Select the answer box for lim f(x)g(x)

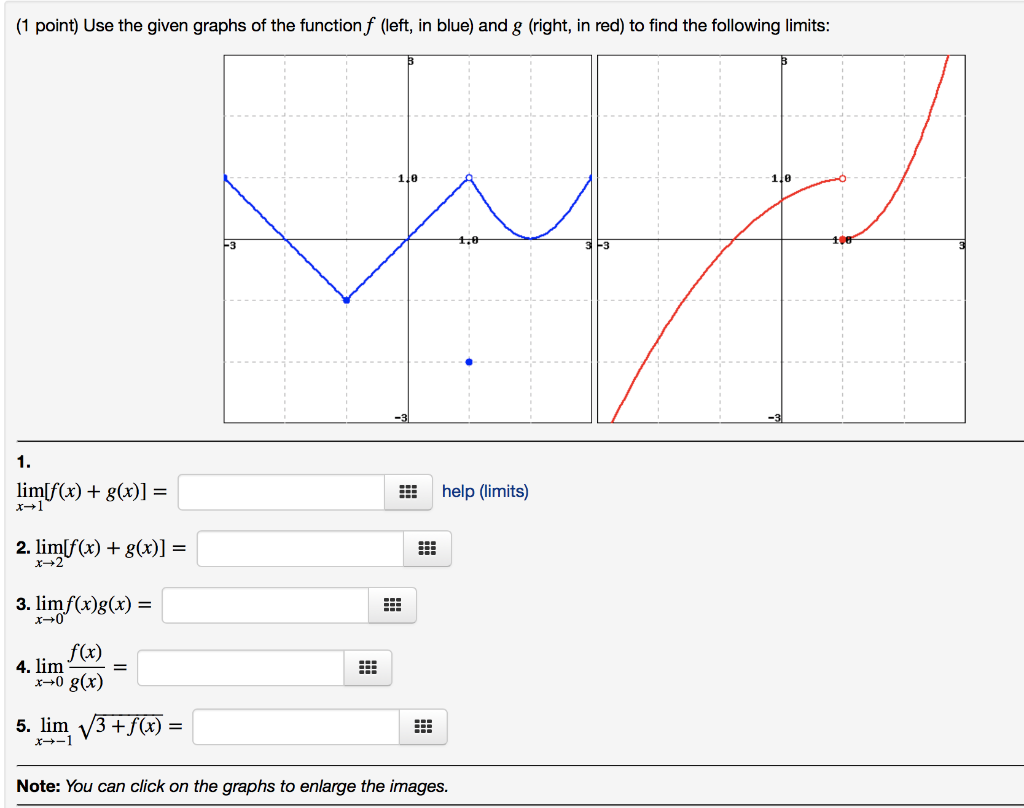coord(265,605)
